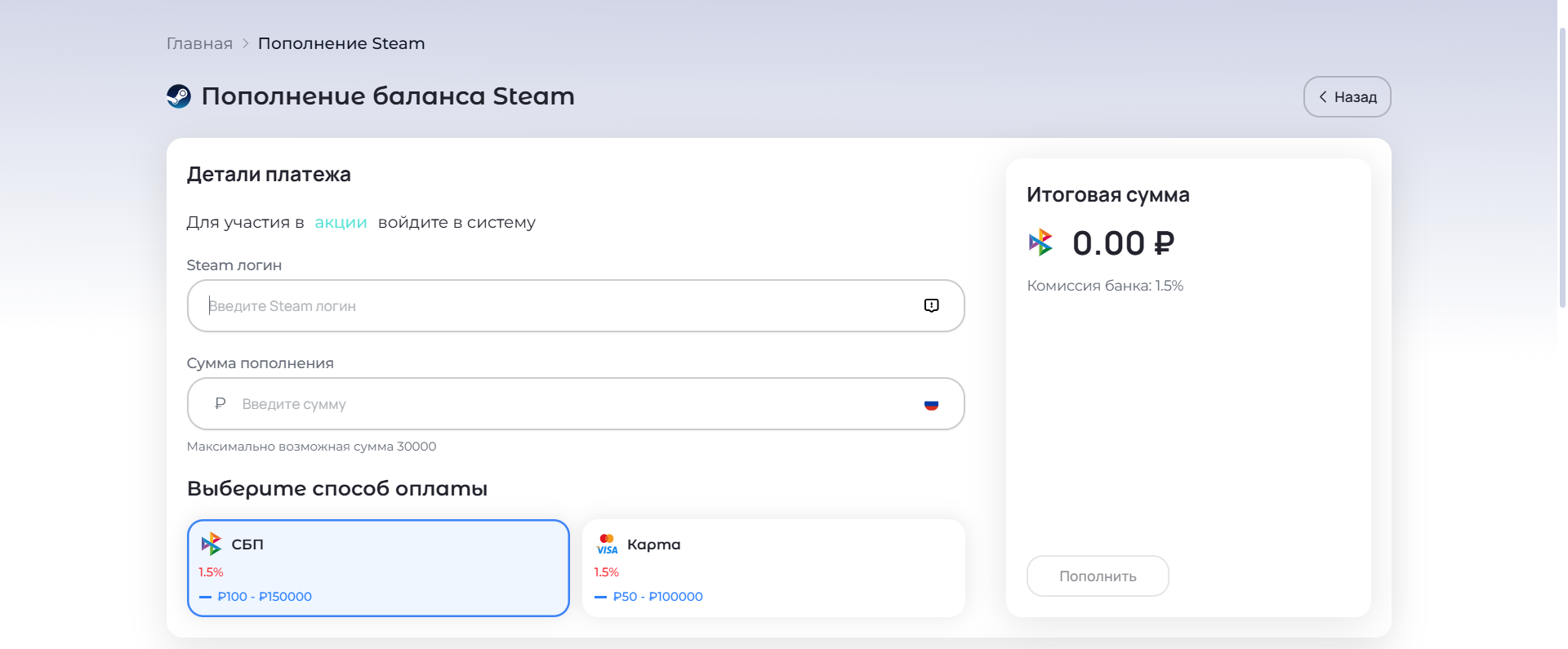Screen dimensions: 1568x649
Task: Click the 1.5% commission on the Карта card
Action: point(606,572)
